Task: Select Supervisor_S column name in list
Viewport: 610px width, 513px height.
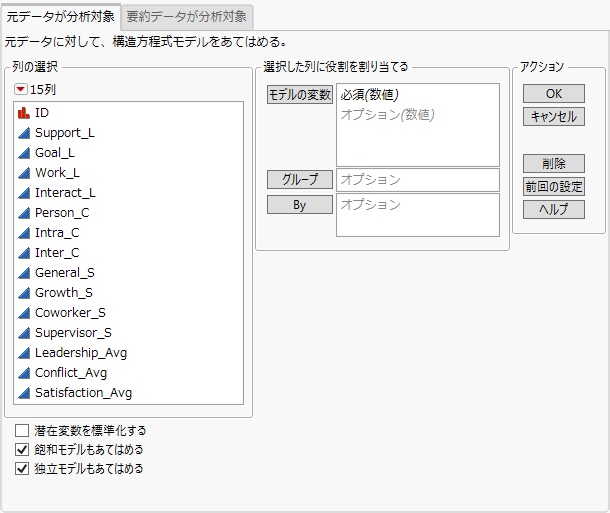Action: coord(74,333)
